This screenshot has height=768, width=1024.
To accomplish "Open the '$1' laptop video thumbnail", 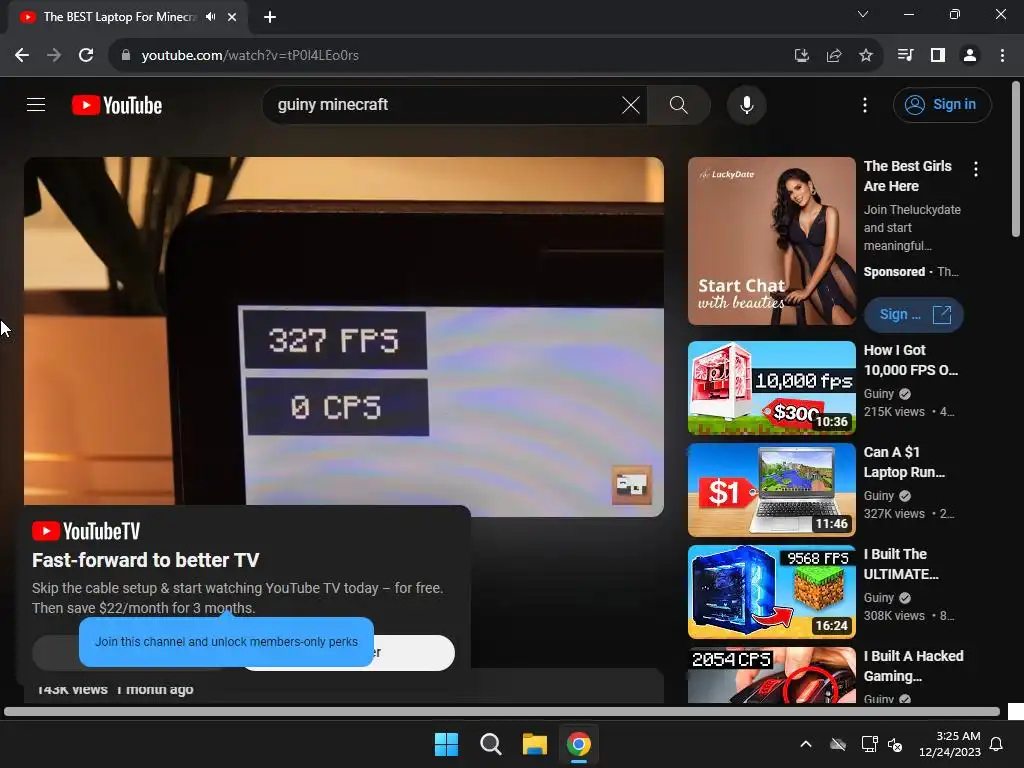I will click(x=771, y=490).
